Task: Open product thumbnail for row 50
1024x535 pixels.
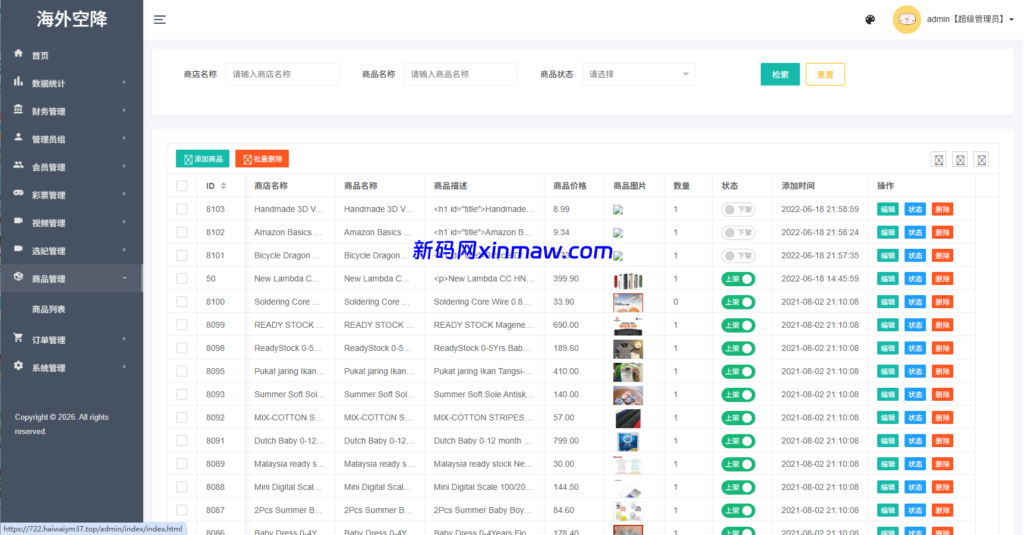Action: [628, 280]
